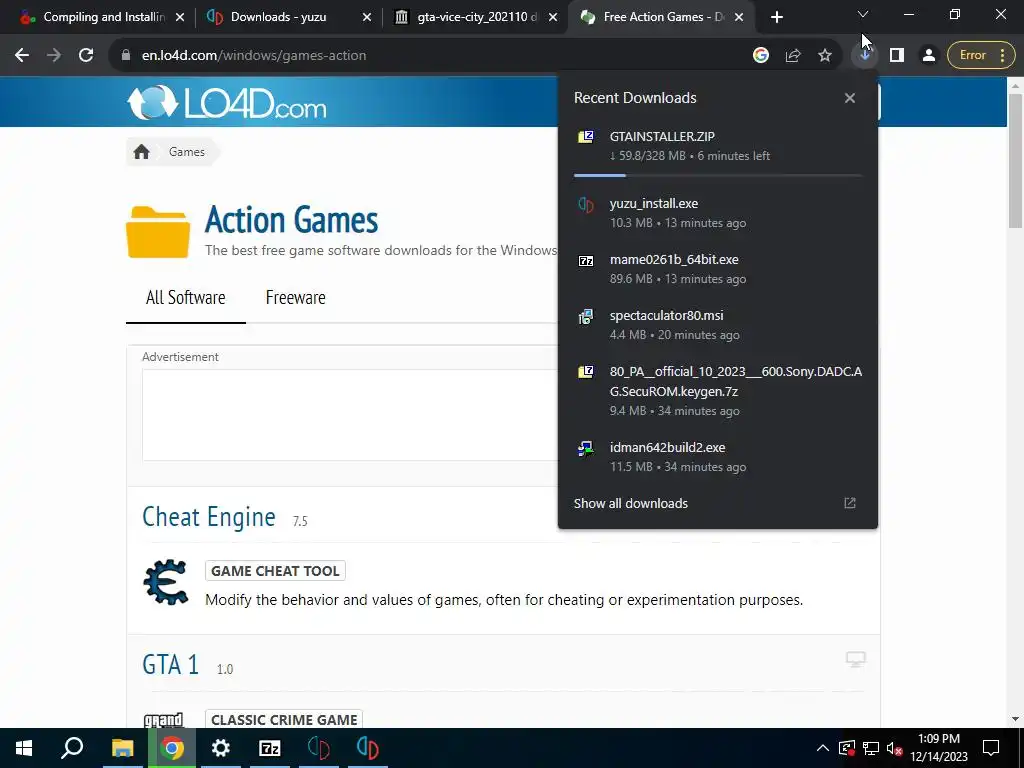Open taskbar search
The width and height of the screenshot is (1024, 768).
tap(72, 748)
